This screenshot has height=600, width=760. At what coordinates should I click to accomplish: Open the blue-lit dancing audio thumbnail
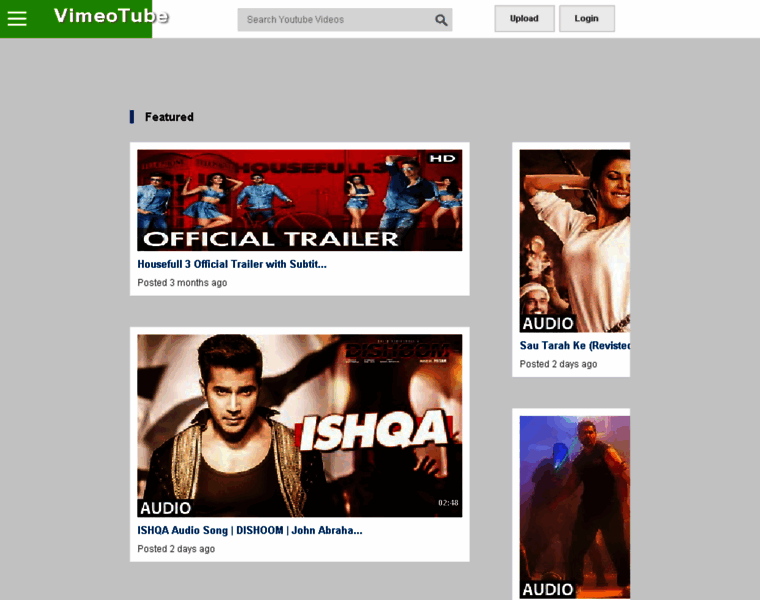pyautogui.click(x=575, y=507)
